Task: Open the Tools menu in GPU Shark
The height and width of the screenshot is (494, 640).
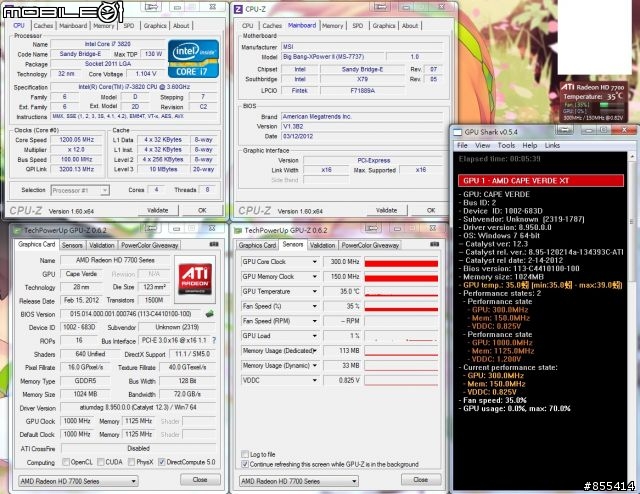Action: [x=506, y=145]
